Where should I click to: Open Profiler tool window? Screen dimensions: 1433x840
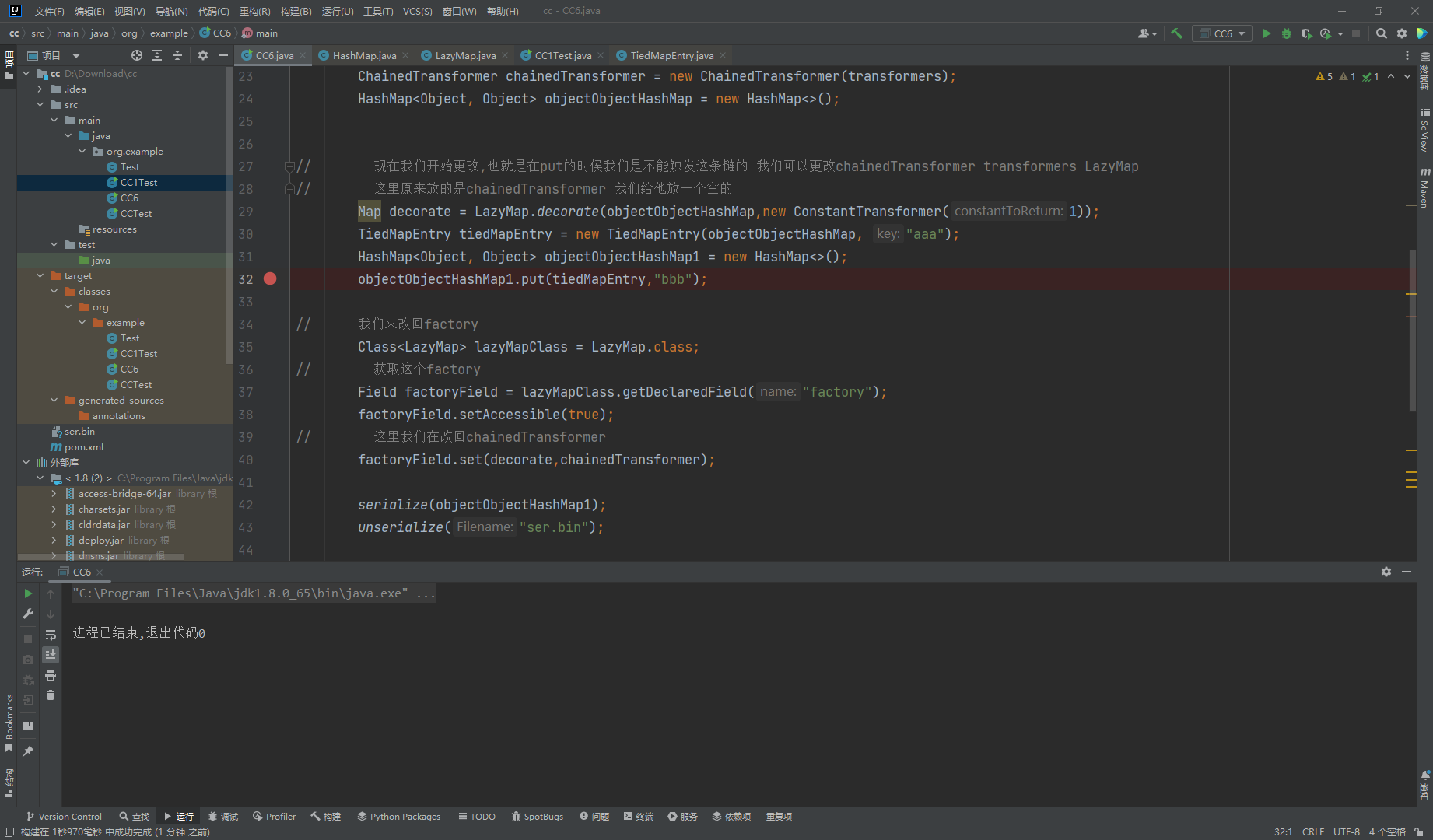[x=274, y=816]
